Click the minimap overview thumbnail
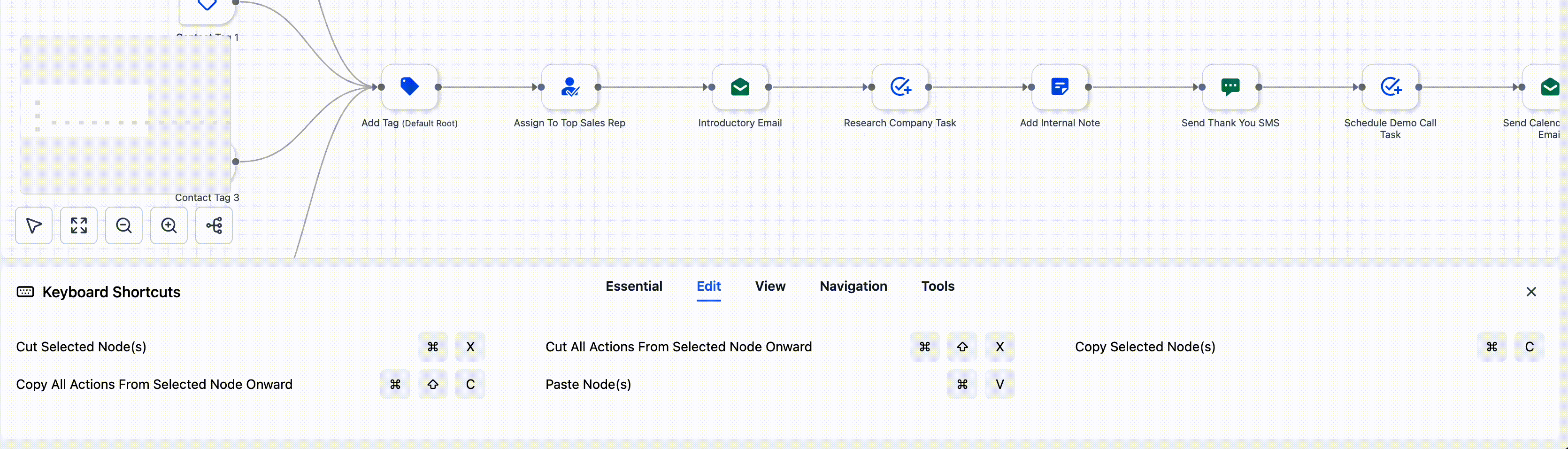The height and width of the screenshot is (449, 1568). [125, 115]
